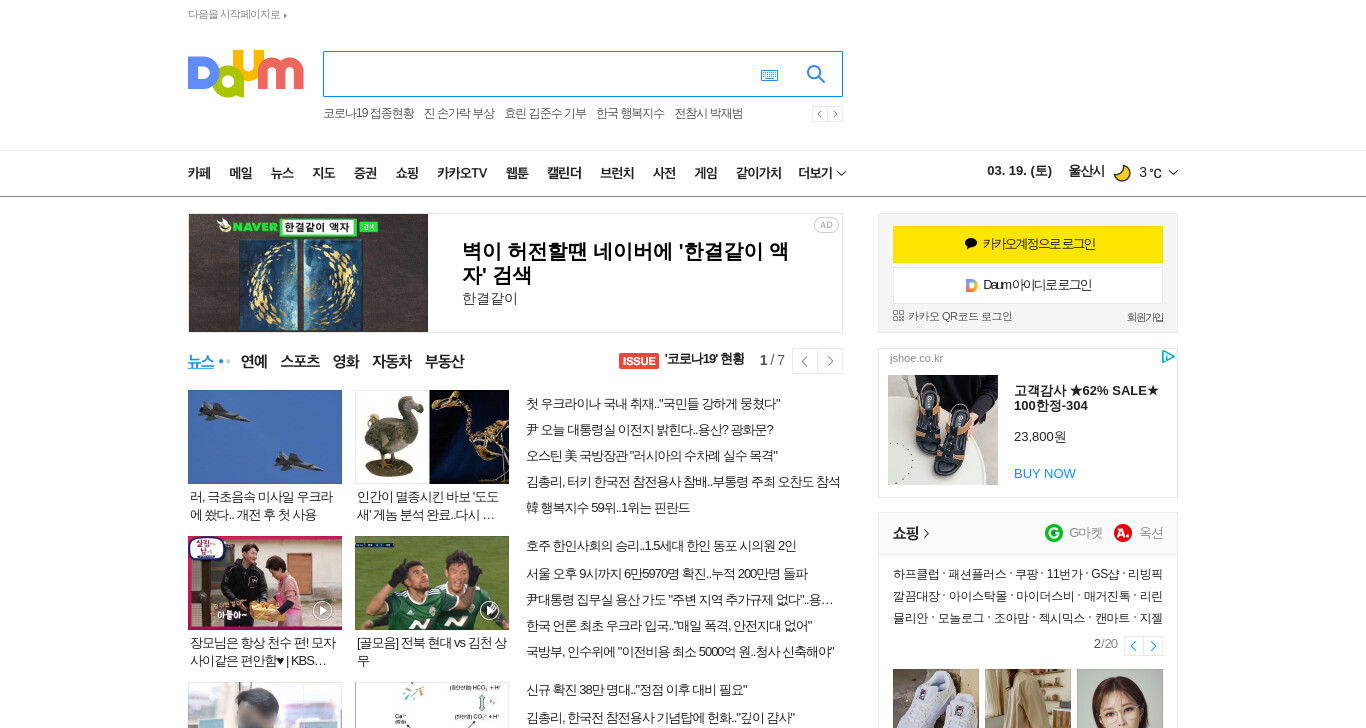
Task: Go to next news page
Action: 830,361
